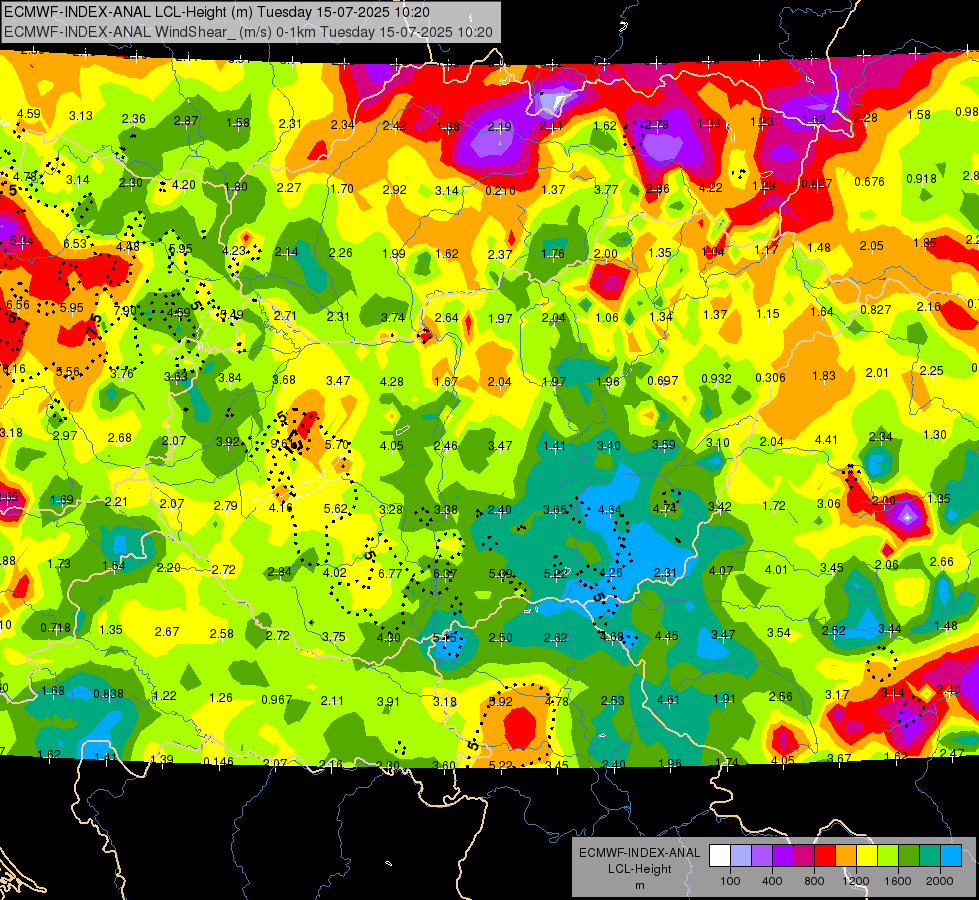Click wind shear value 6.56
The image size is (979, 900).
coord(18,305)
